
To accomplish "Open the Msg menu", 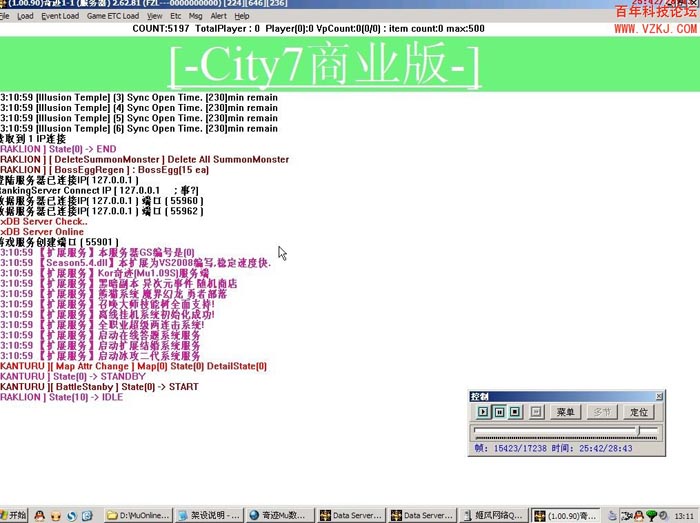I will tap(194, 16).
